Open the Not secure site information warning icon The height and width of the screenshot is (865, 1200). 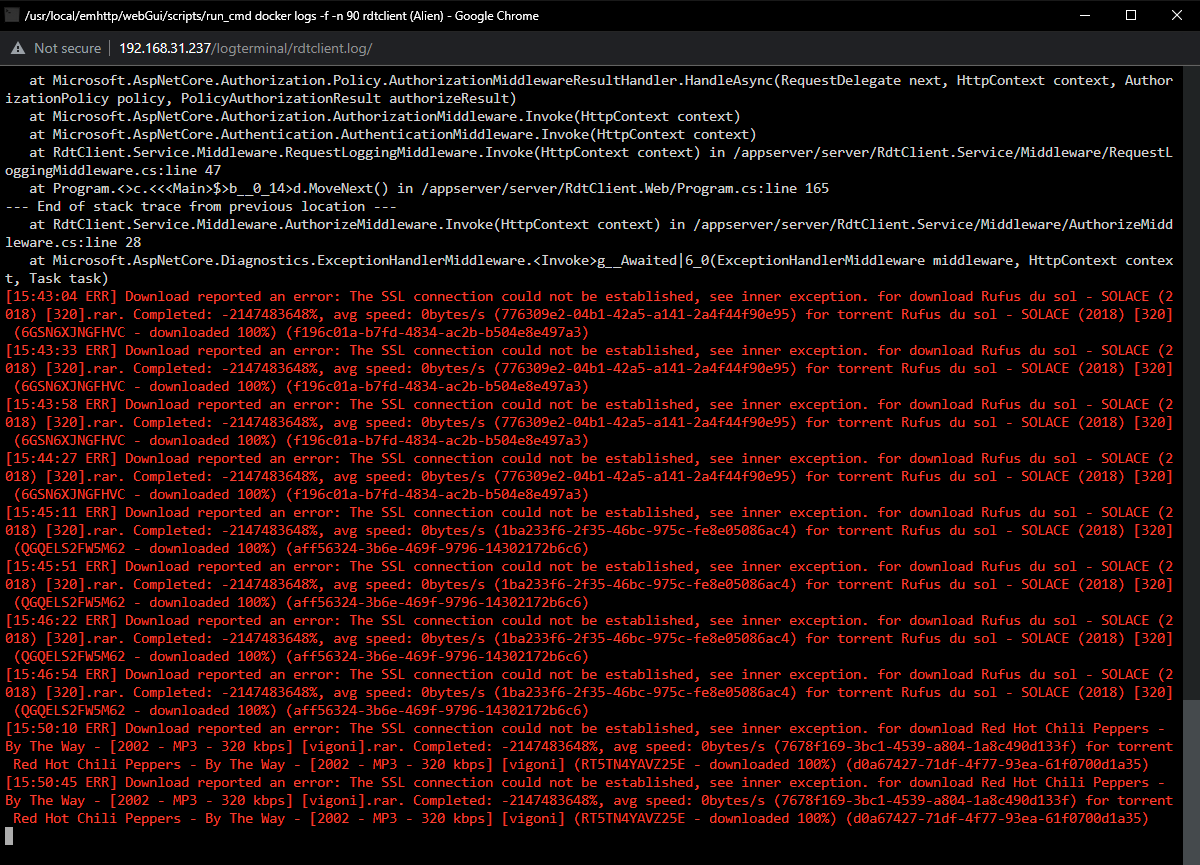coord(20,47)
